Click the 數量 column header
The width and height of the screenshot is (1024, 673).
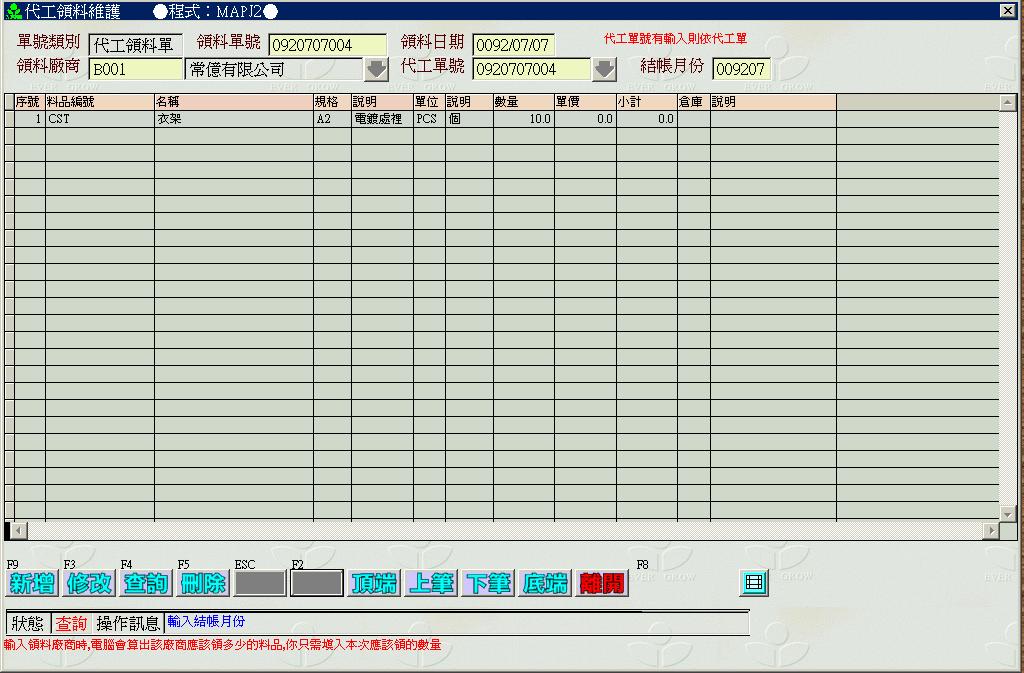coord(523,102)
